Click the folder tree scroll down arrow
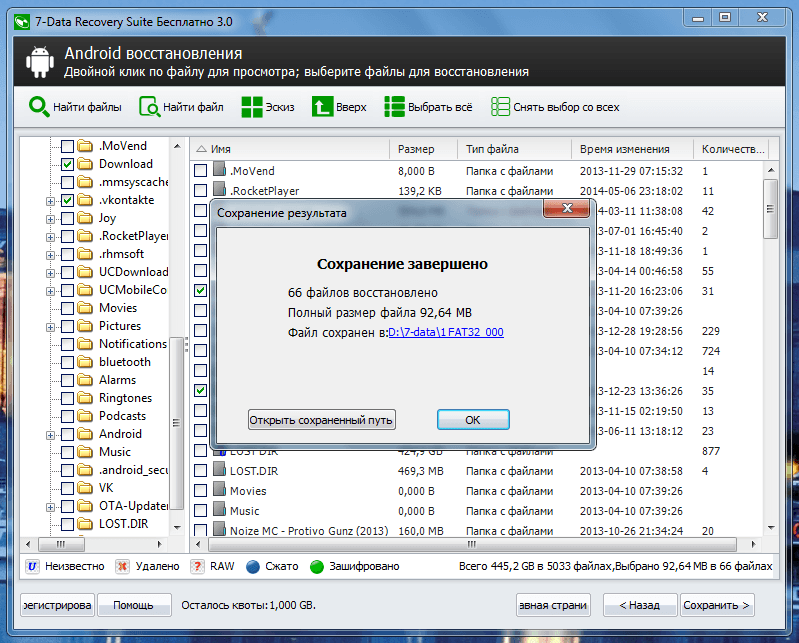799x643 pixels. click(177, 527)
